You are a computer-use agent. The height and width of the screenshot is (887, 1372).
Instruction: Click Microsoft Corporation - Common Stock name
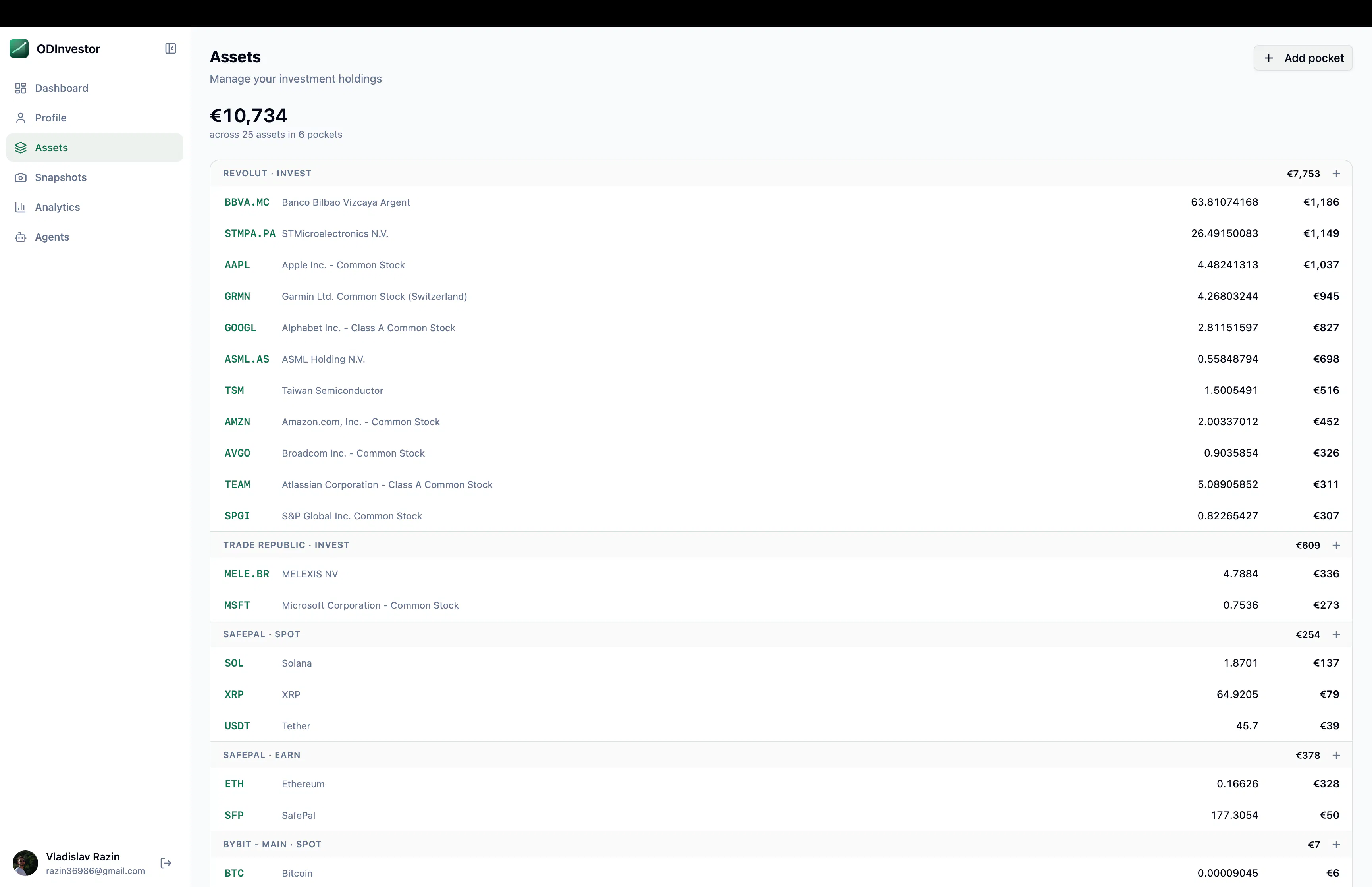(x=370, y=605)
